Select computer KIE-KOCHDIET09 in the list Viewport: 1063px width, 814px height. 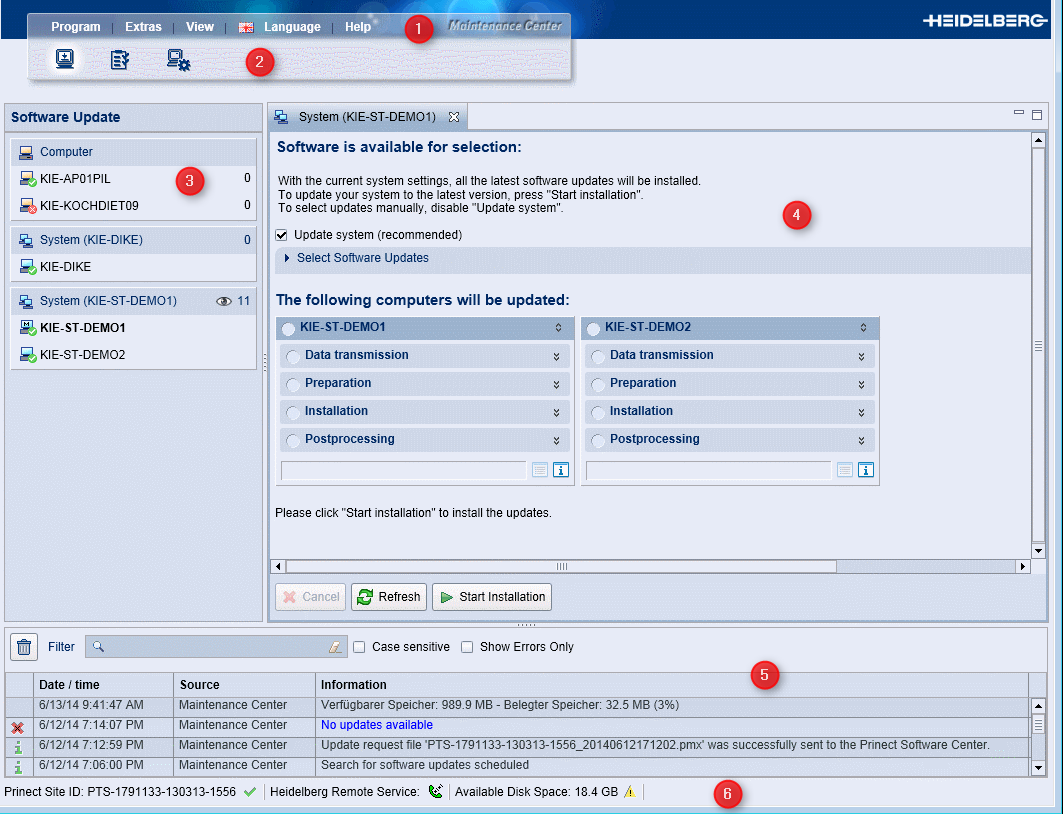pyautogui.click(x=134, y=205)
